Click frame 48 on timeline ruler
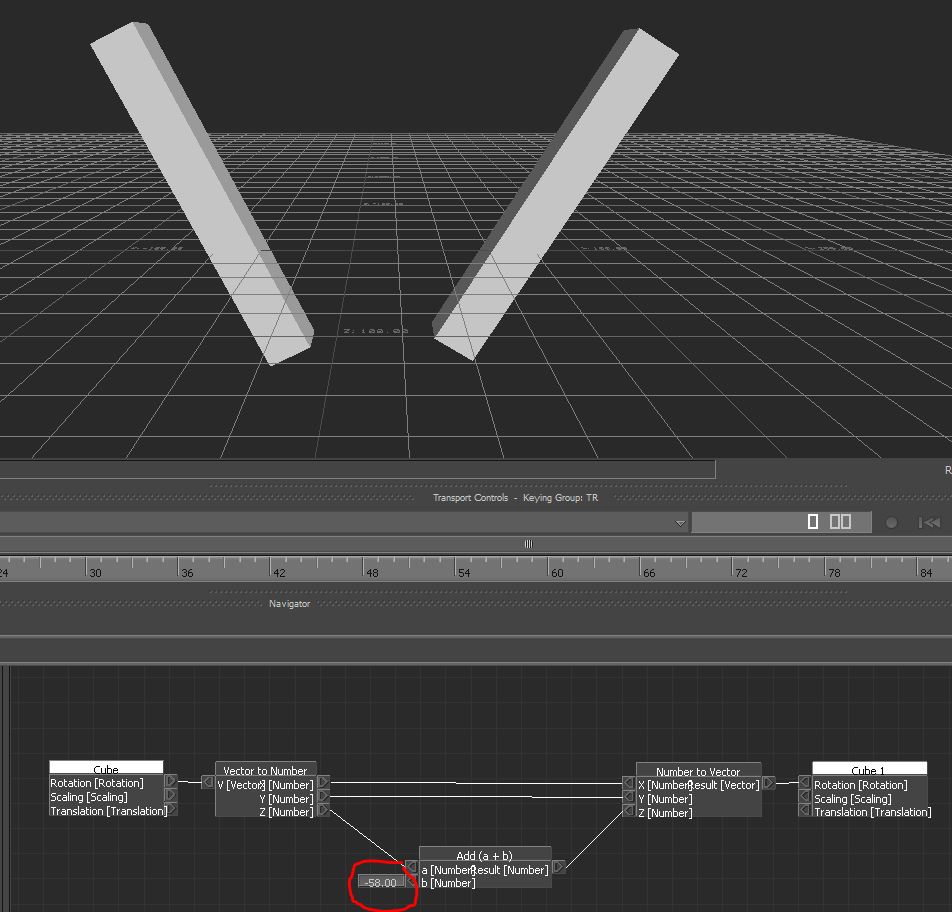 tap(372, 573)
